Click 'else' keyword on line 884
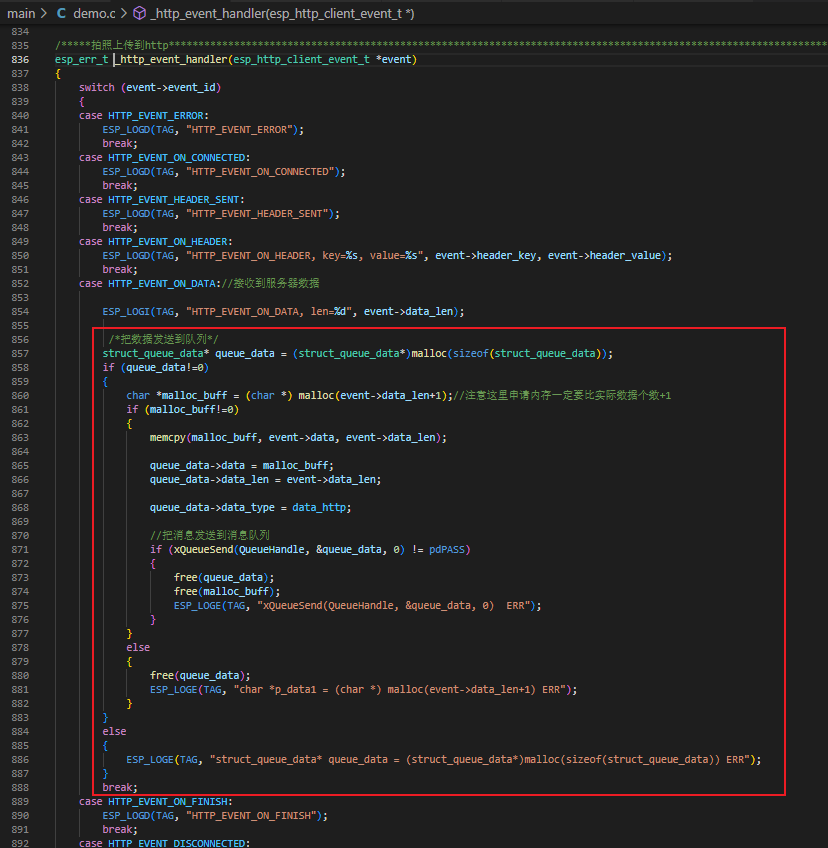Screen dimensions: 828x848 (x=114, y=731)
